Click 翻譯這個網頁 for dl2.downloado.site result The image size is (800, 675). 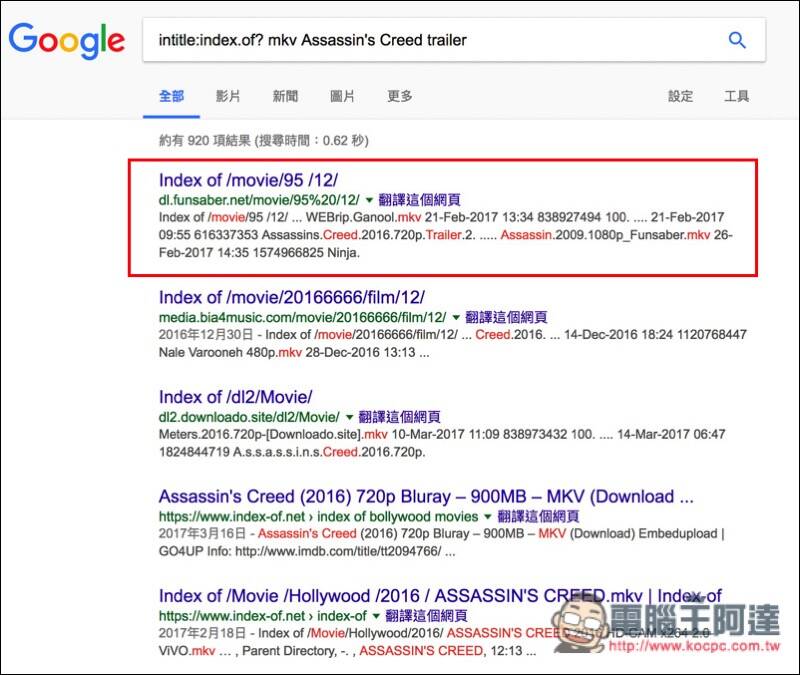tap(399, 417)
